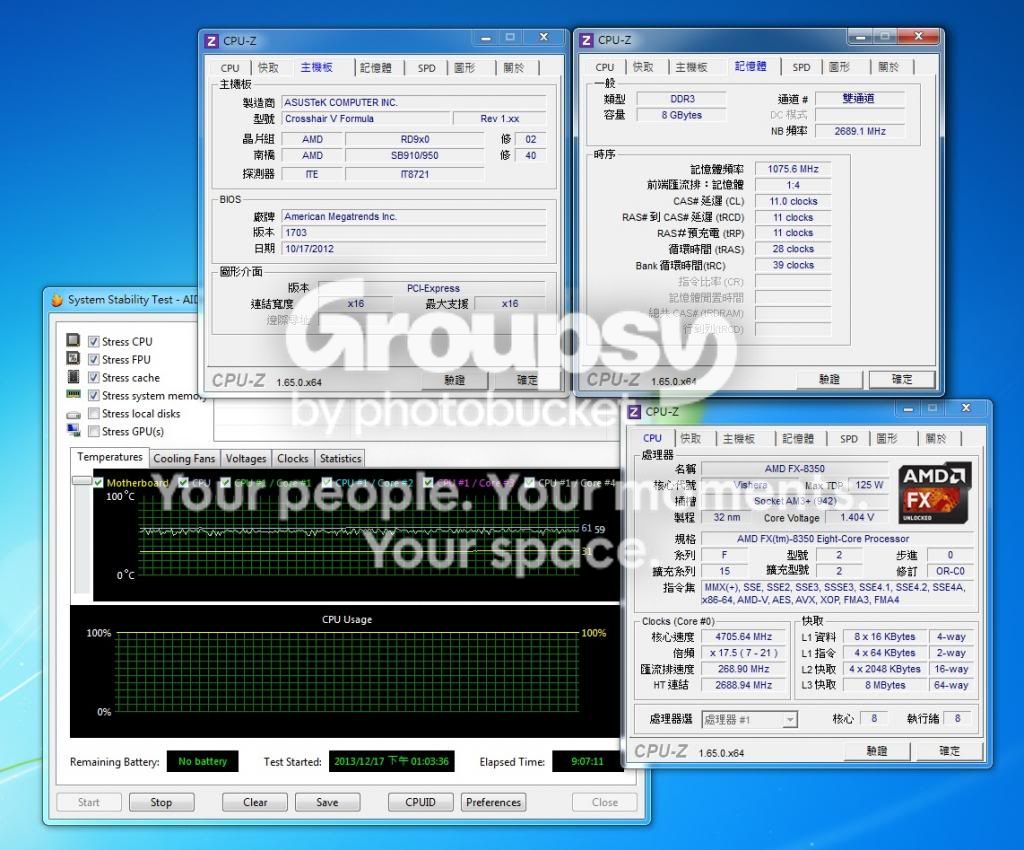Click the monitor icon beside Stress GPU(s)
The image size is (1024, 850).
coord(73,430)
